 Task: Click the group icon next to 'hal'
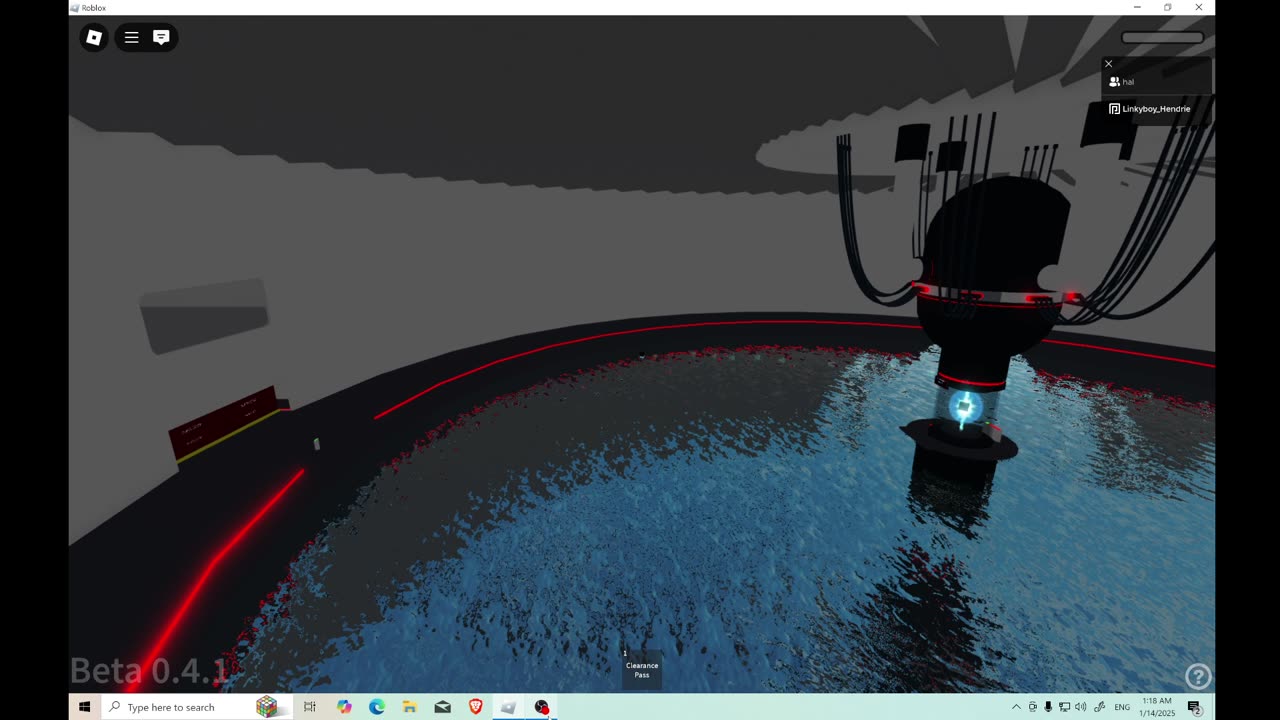[x=1114, y=82]
